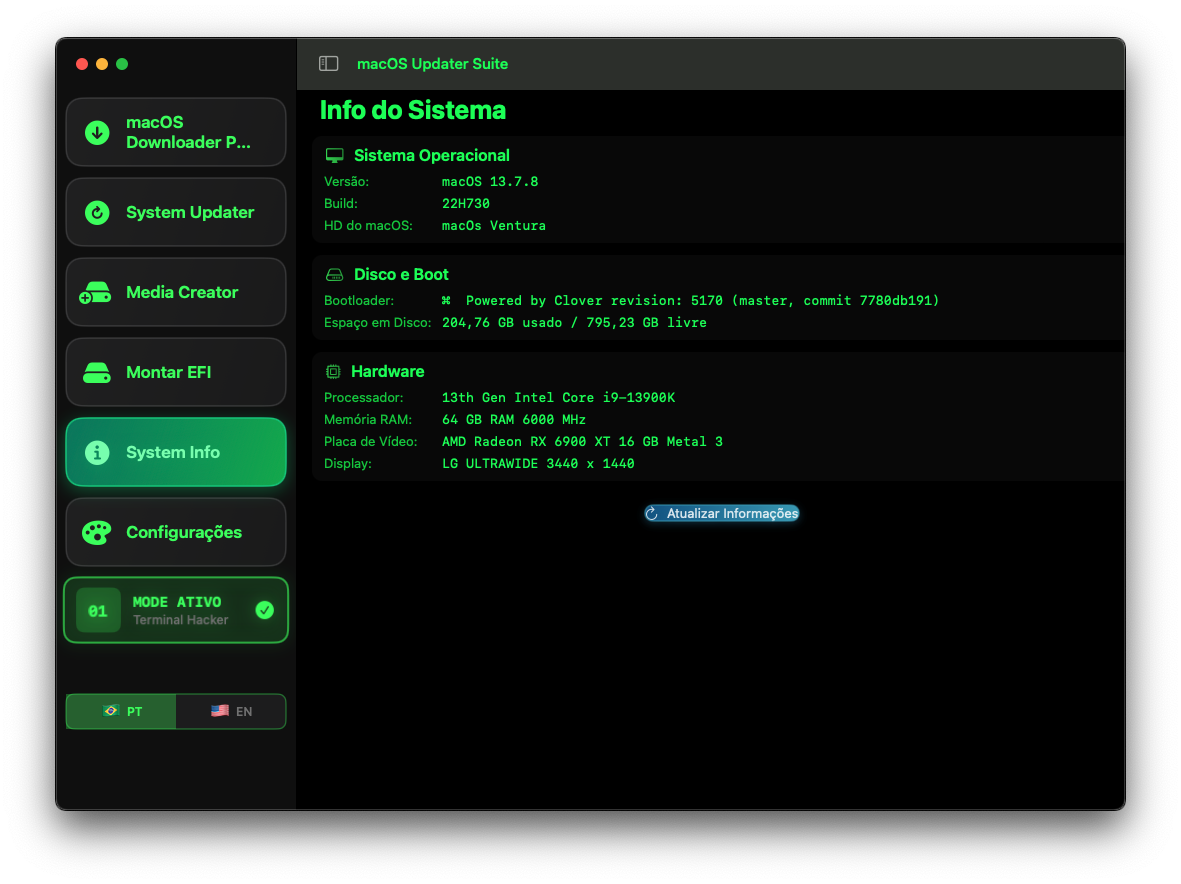Viewport: 1181px width, 884px height.
Task: Open Media Creator from the sidebar
Action: 176,292
